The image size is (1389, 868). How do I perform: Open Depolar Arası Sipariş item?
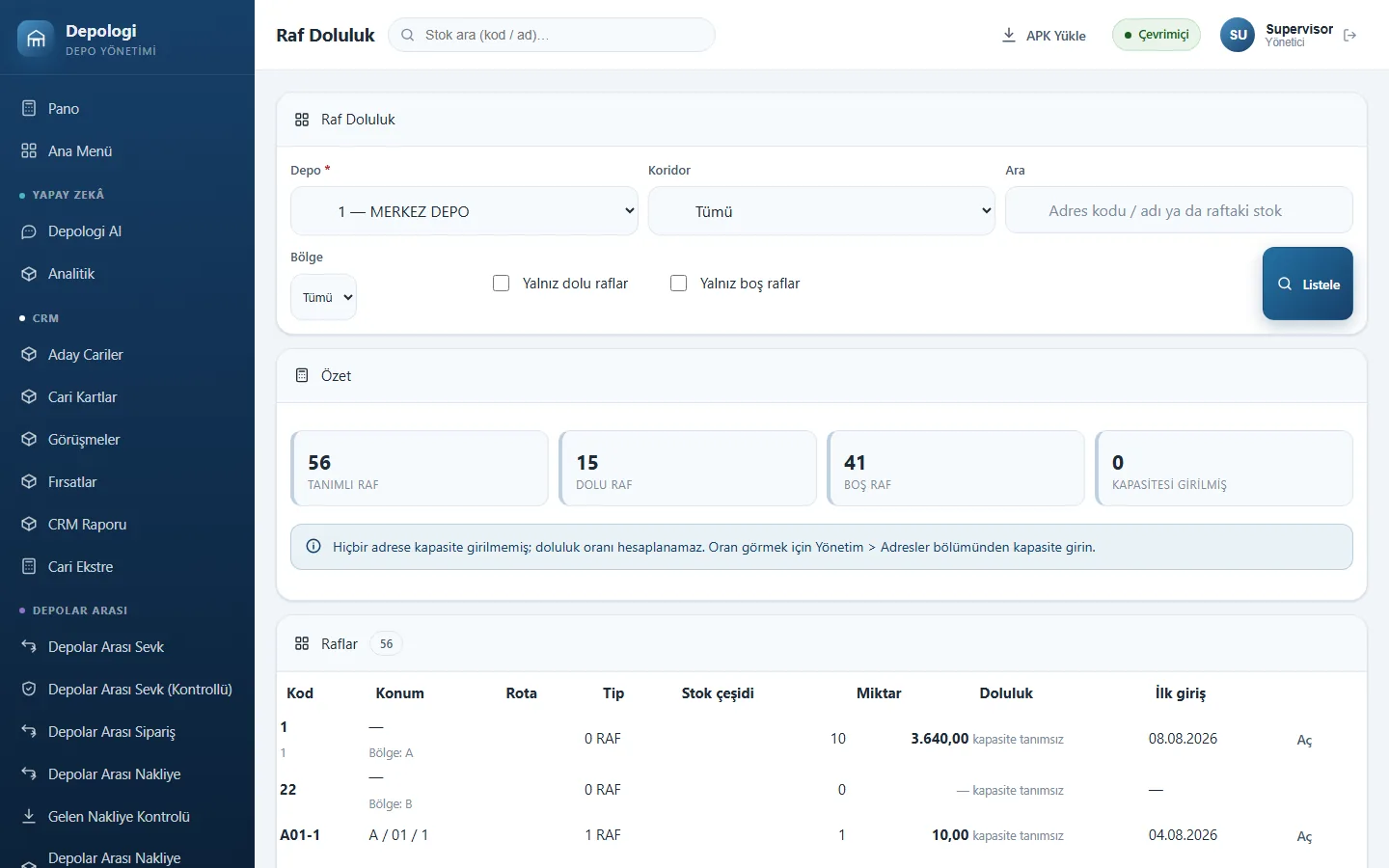(x=127, y=732)
